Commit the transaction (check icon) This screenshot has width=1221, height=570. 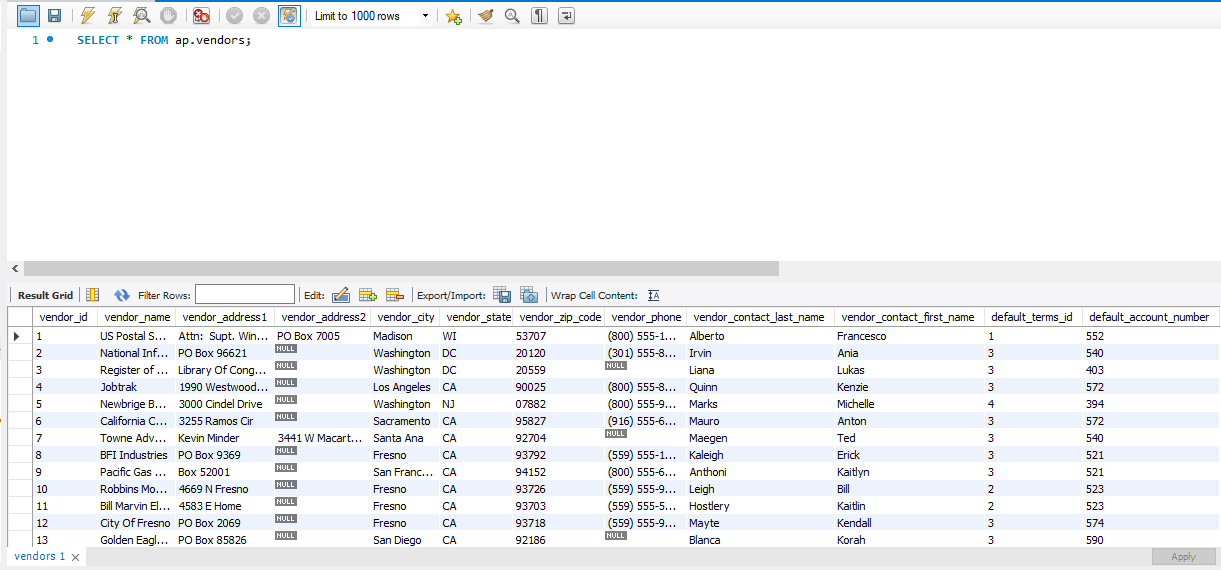(234, 15)
